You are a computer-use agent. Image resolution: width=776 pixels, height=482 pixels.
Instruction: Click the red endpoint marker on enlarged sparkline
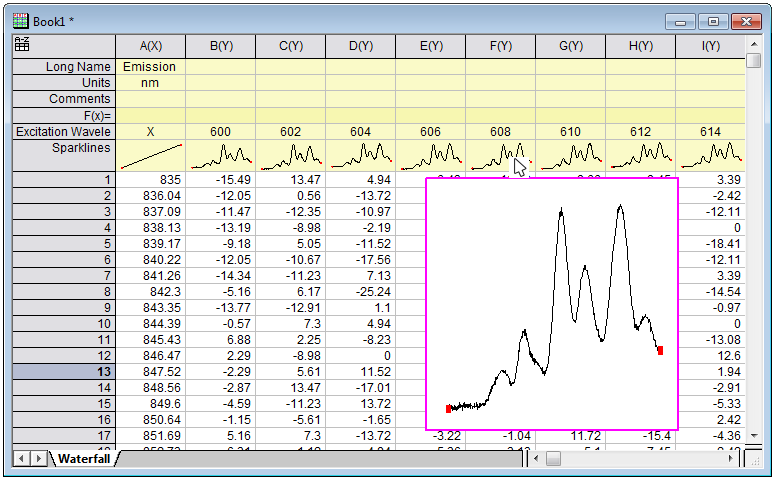click(x=660, y=350)
